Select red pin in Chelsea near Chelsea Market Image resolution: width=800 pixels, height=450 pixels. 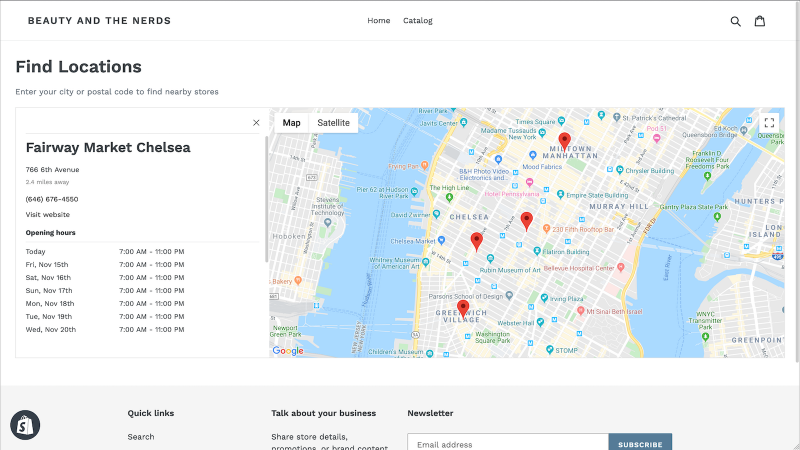(477, 241)
